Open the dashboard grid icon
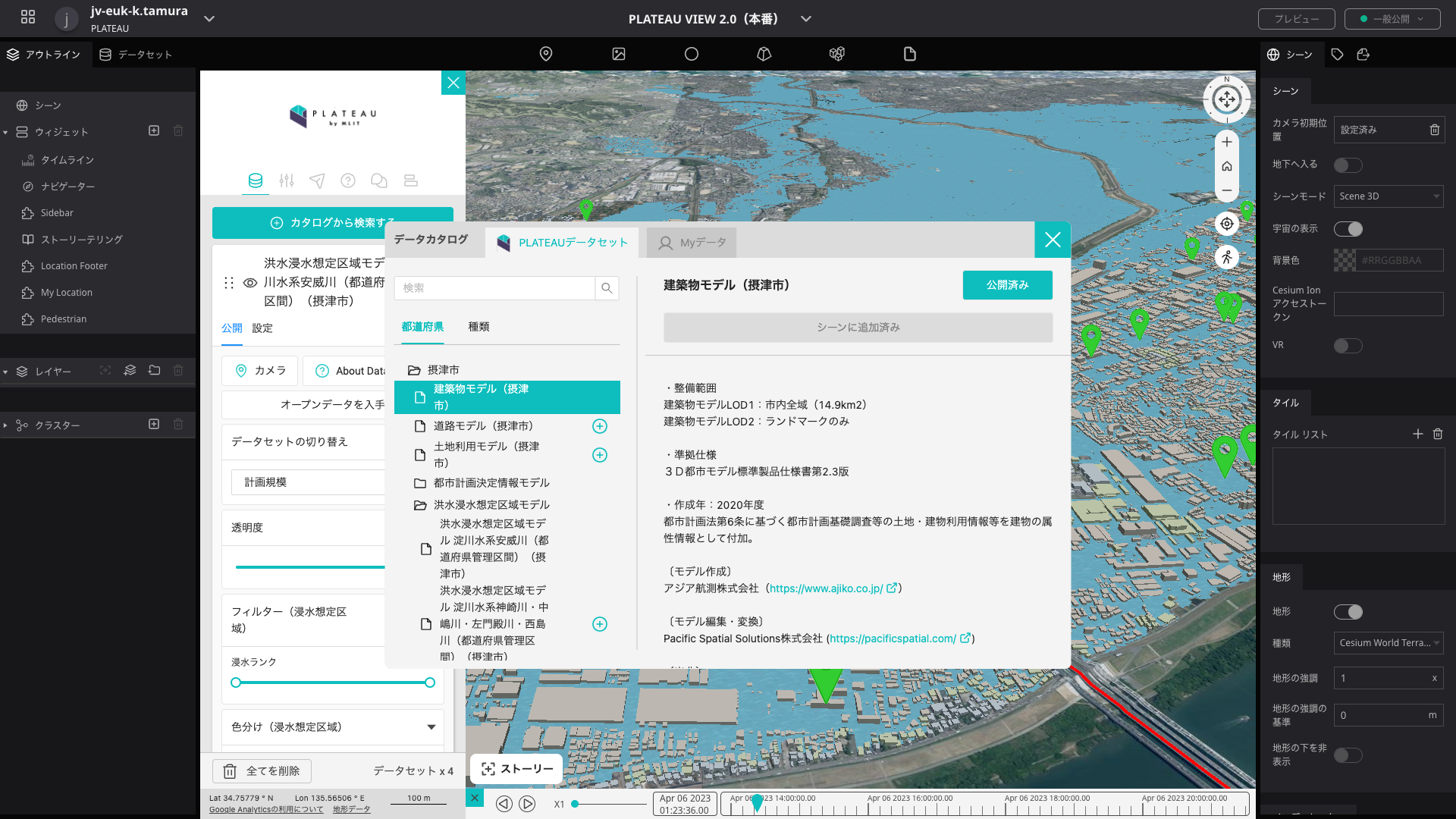The width and height of the screenshot is (1456, 819). pos(28,17)
